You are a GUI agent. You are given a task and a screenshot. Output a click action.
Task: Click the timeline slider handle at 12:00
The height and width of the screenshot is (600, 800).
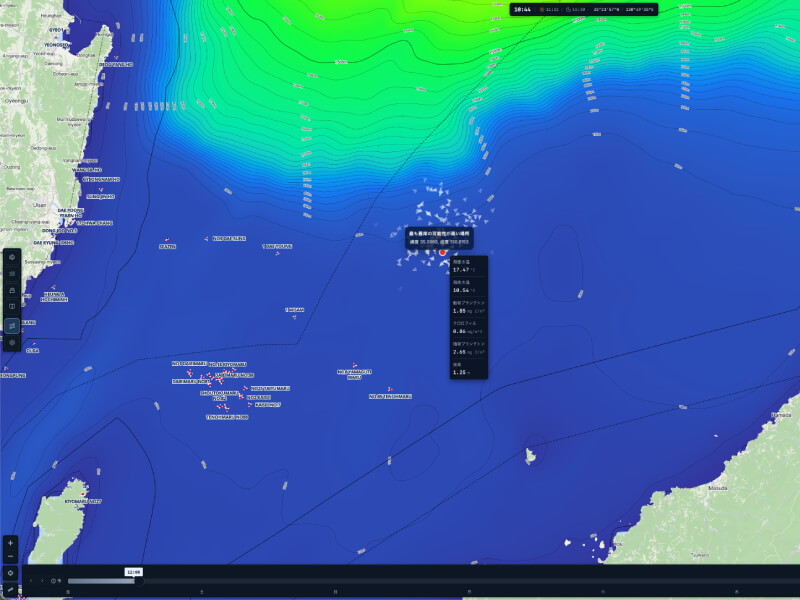[x=138, y=581]
